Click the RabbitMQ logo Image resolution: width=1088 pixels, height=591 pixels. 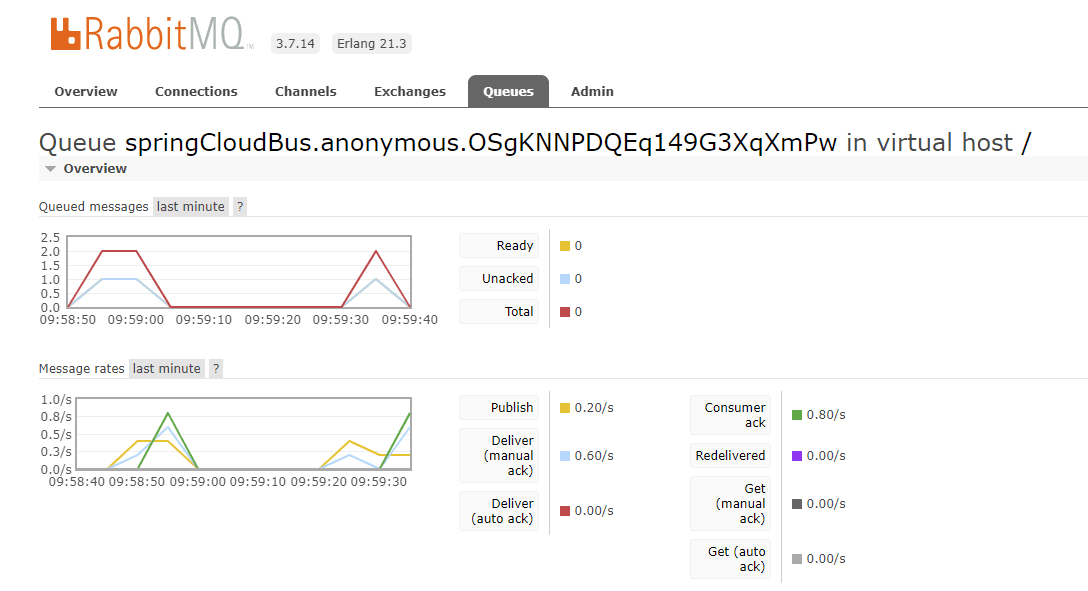151,34
